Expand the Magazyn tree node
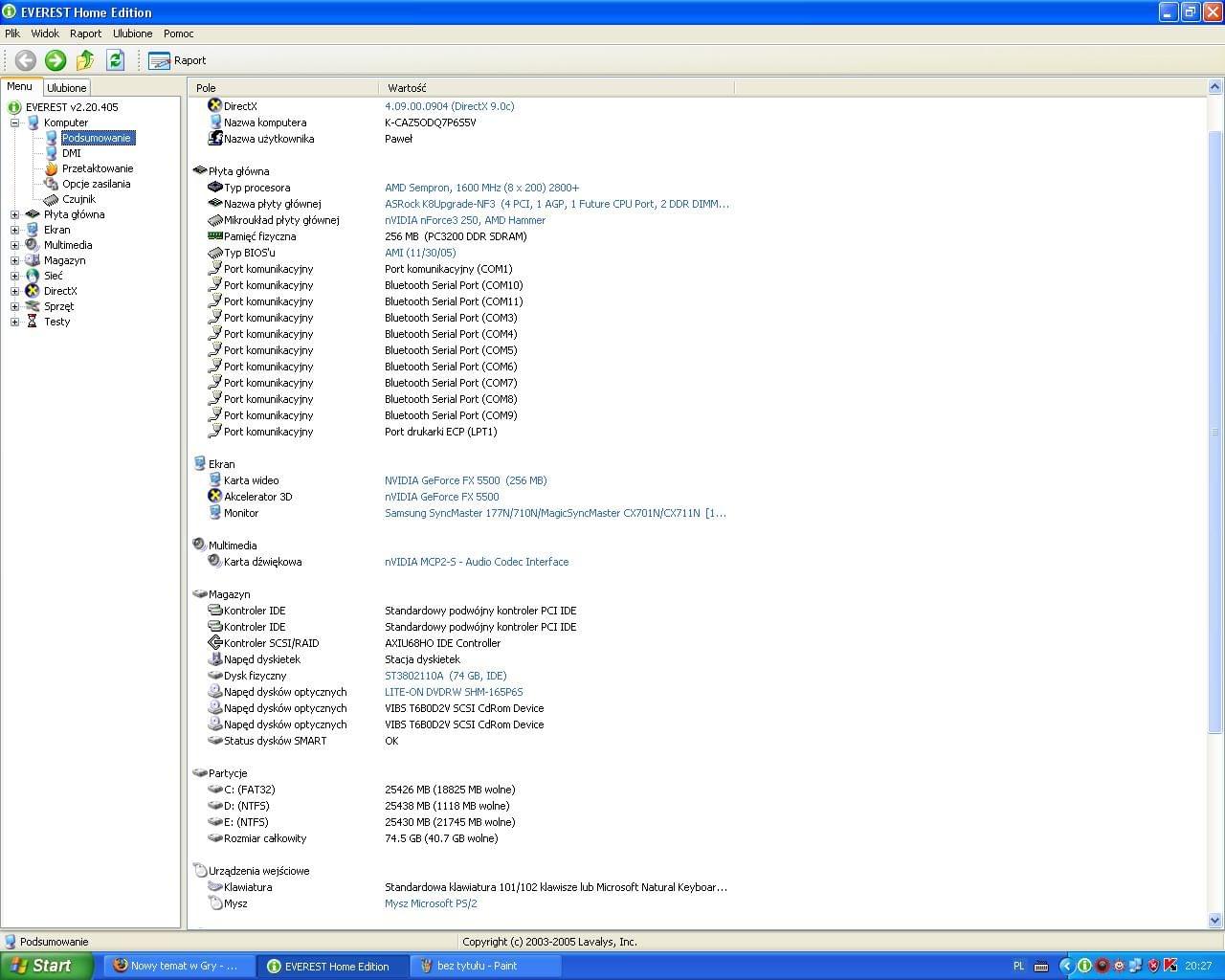1225x980 pixels. [x=14, y=260]
